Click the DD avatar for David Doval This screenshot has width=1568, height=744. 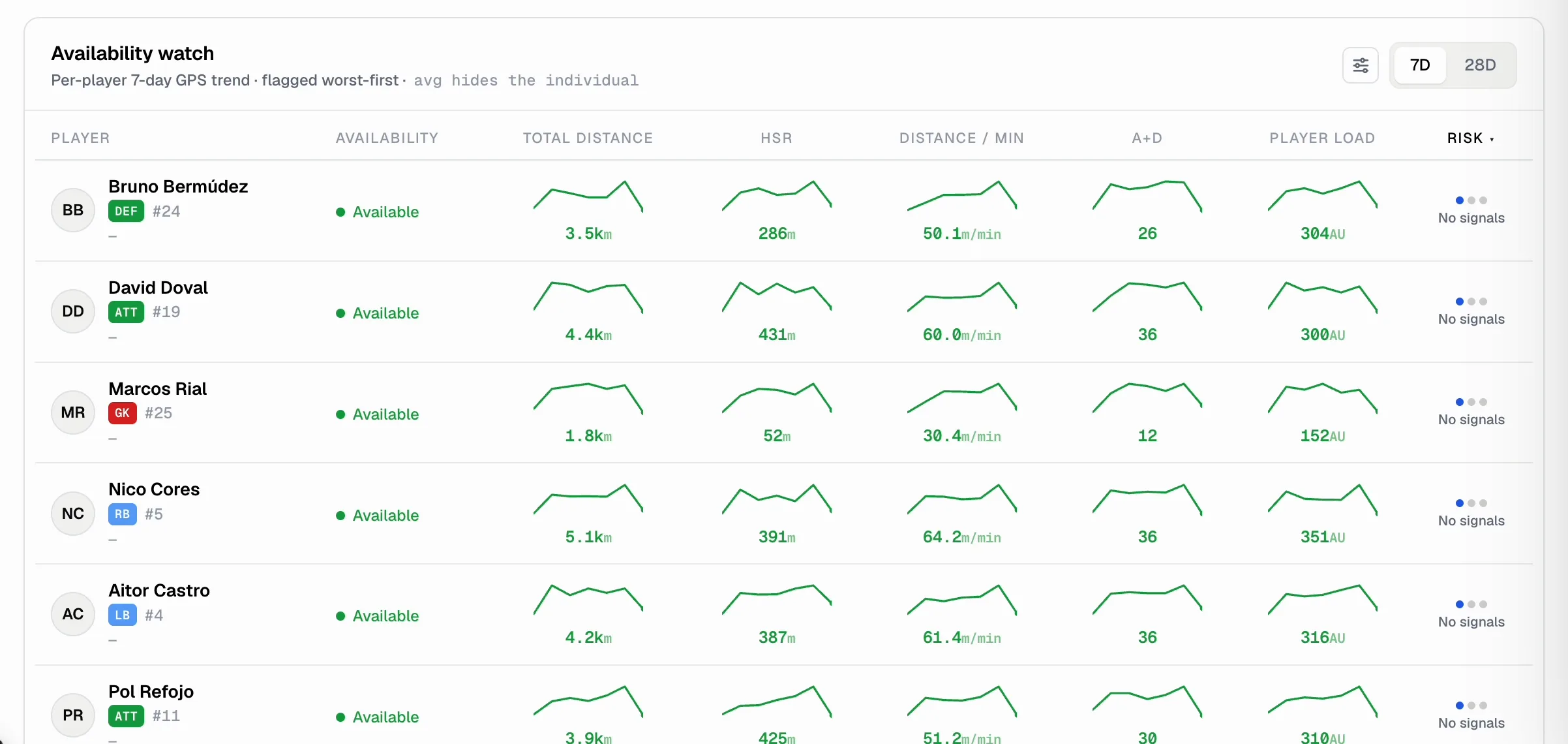(x=73, y=311)
